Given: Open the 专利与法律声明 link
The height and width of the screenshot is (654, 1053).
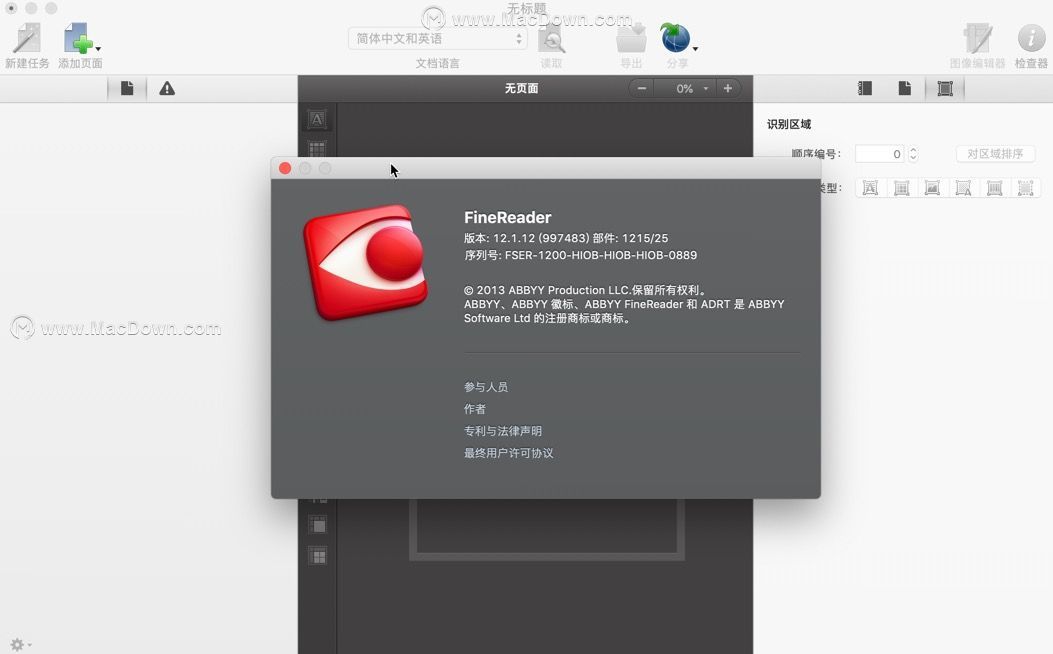Looking at the screenshot, I should point(502,431).
